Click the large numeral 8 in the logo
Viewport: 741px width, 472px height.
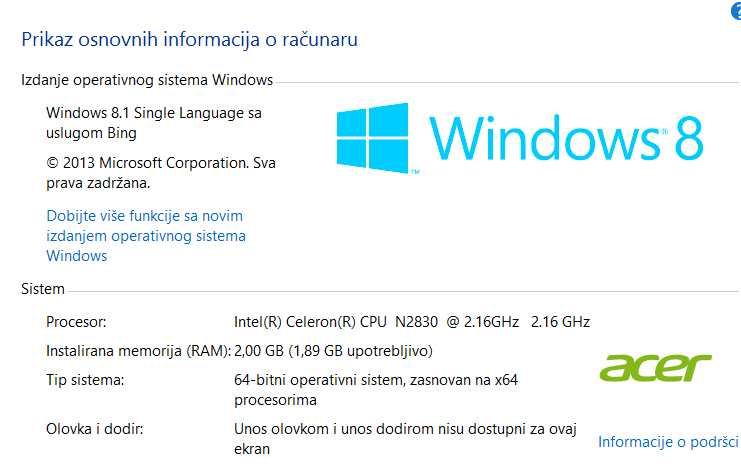point(688,139)
